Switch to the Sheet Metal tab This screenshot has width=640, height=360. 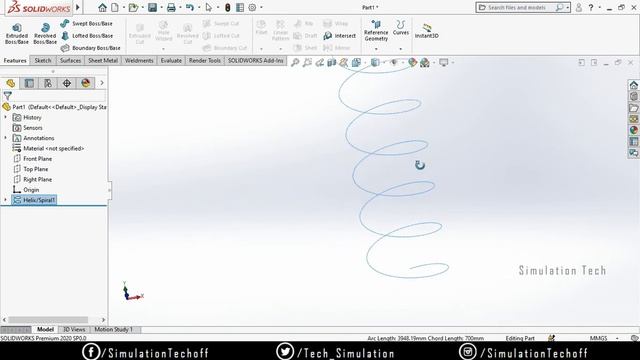tap(103, 60)
